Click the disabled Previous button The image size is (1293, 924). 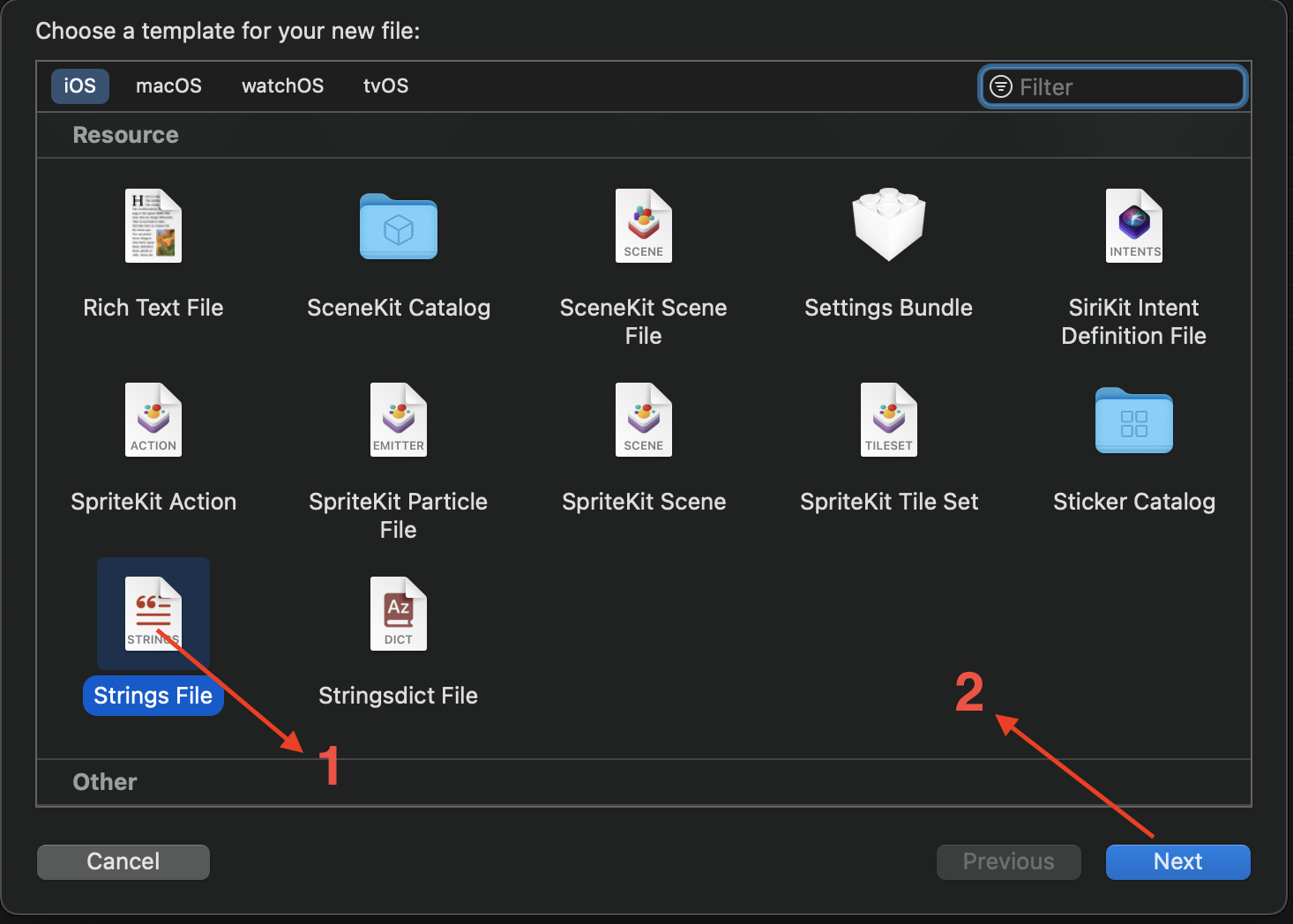pos(1009,861)
